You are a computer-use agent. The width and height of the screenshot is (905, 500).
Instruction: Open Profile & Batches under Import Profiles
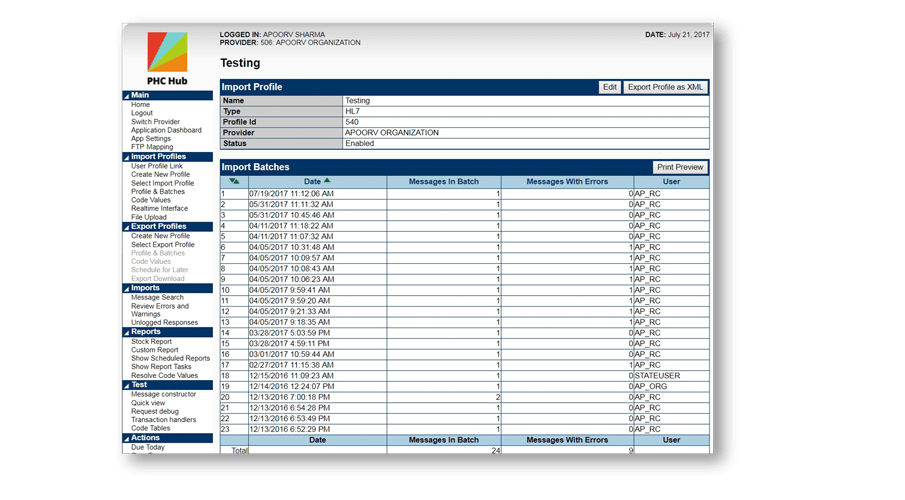158,192
